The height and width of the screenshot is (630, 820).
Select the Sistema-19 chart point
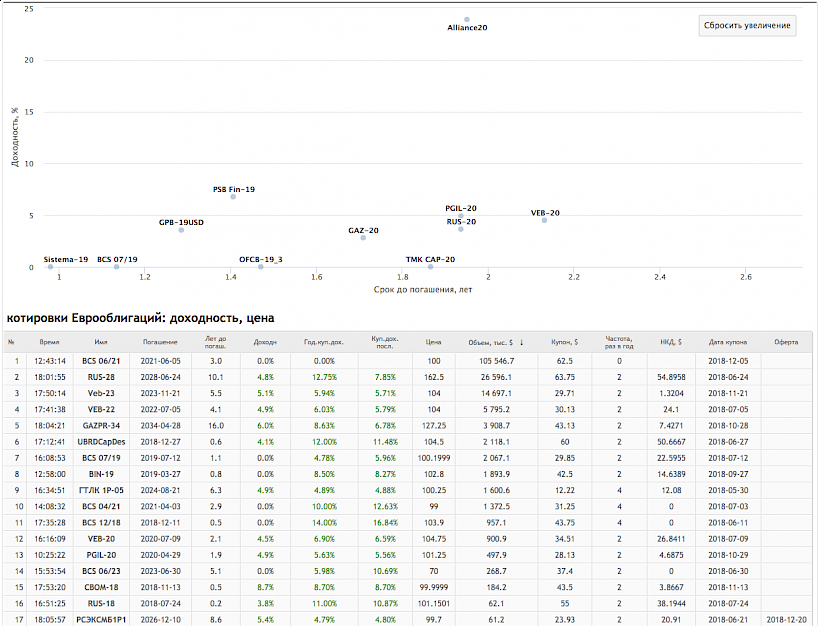tap(50, 267)
